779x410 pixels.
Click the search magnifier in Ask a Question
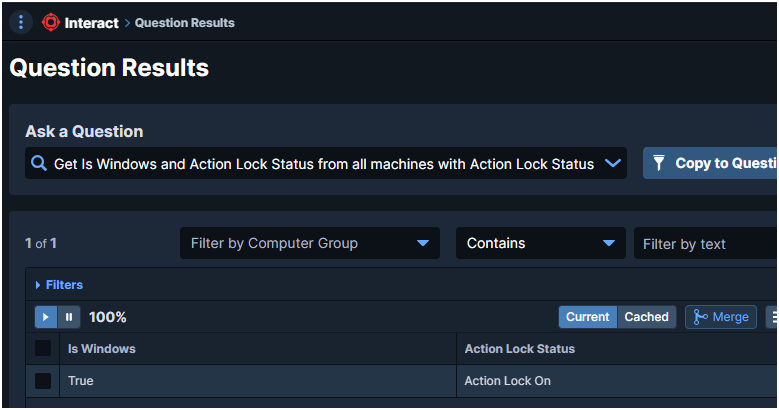click(39, 164)
